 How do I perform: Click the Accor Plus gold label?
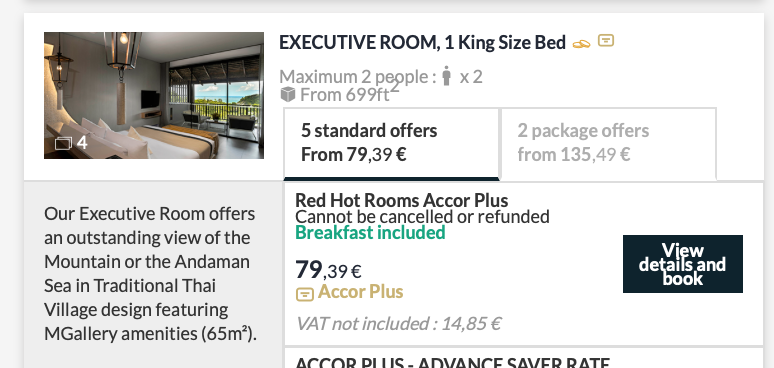click(x=360, y=292)
